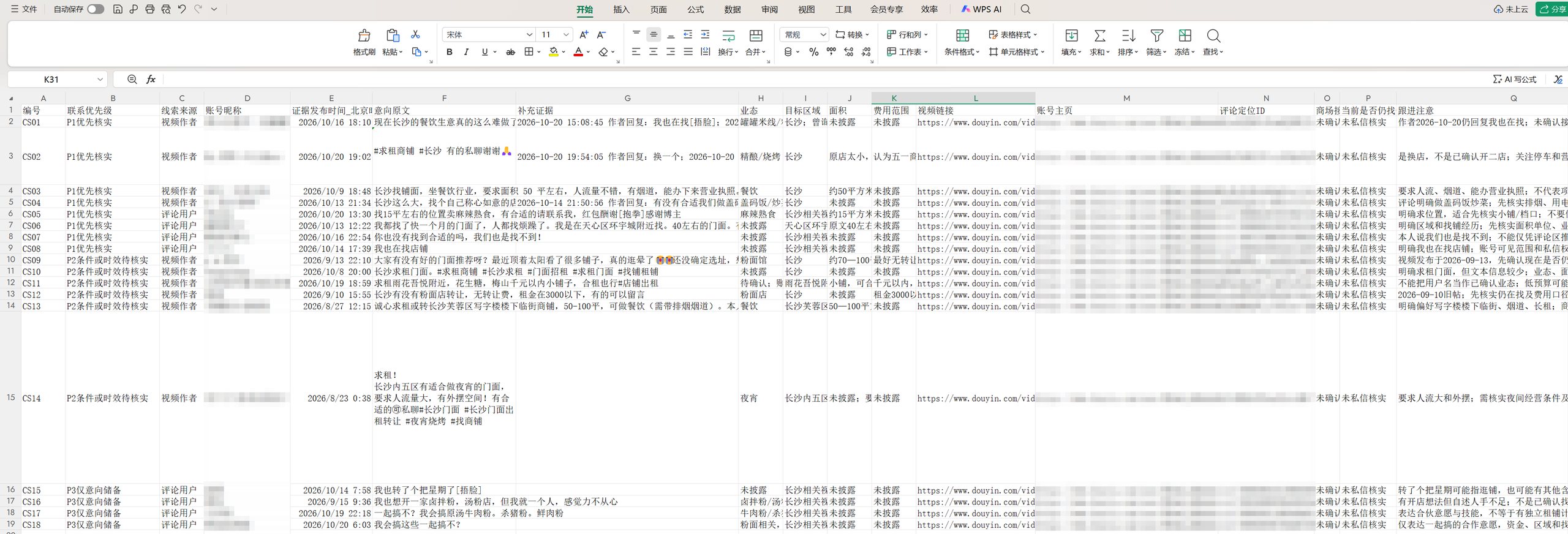Click the increase font size icon
1568x534 pixels.
pyautogui.click(x=584, y=34)
